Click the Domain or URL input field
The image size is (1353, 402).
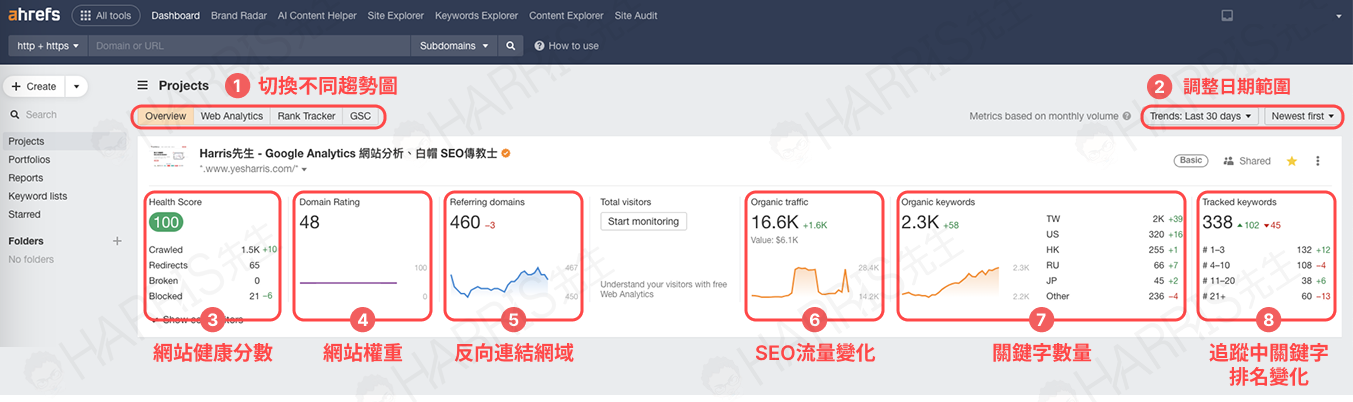250,46
